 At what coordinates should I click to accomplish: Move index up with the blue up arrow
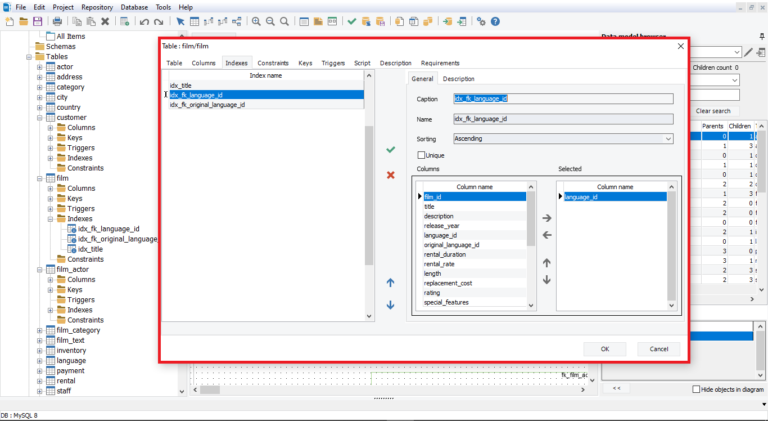pos(390,283)
